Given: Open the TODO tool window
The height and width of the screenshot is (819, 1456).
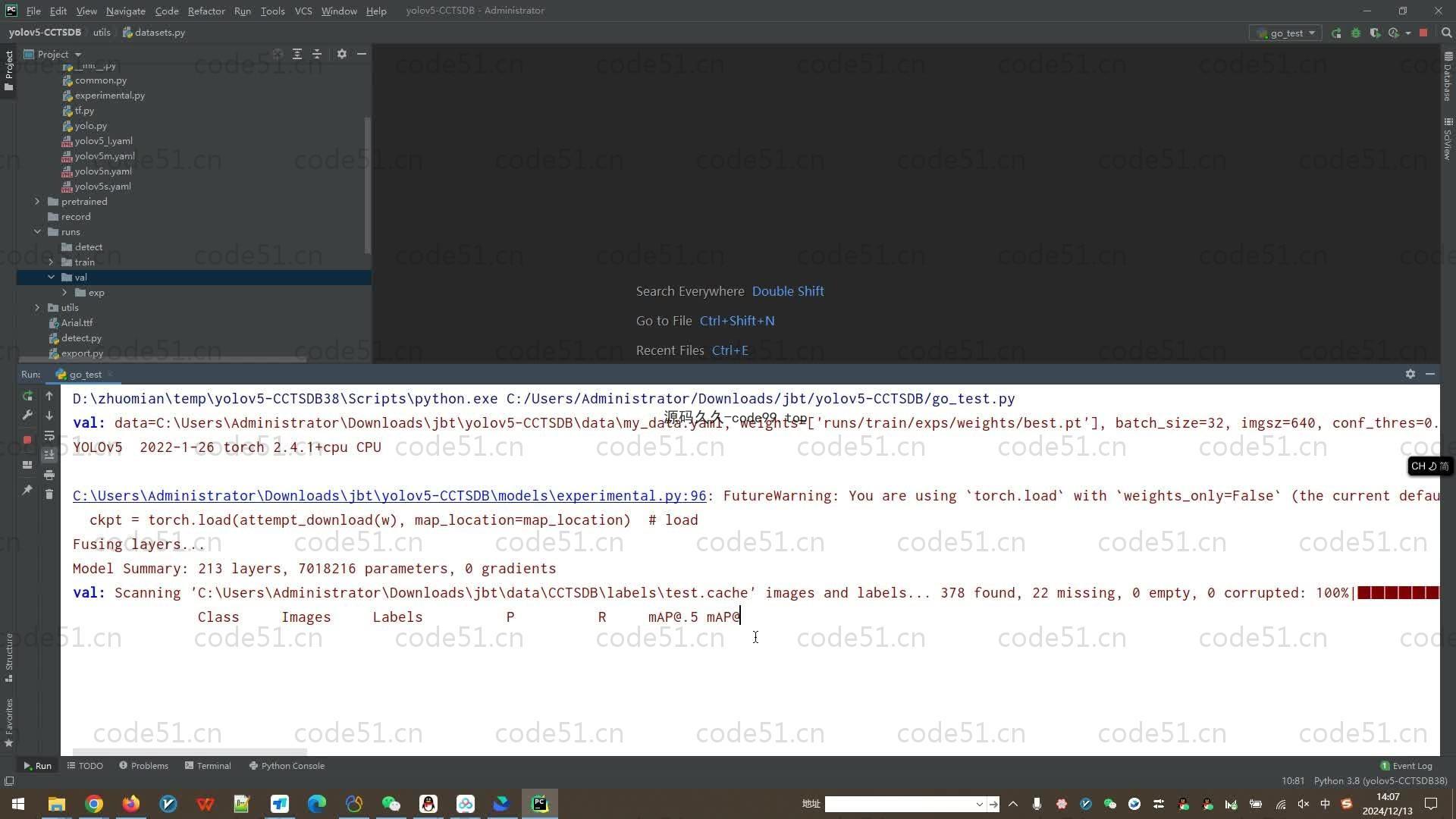Looking at the screenshot, I should tap(85, 766).
